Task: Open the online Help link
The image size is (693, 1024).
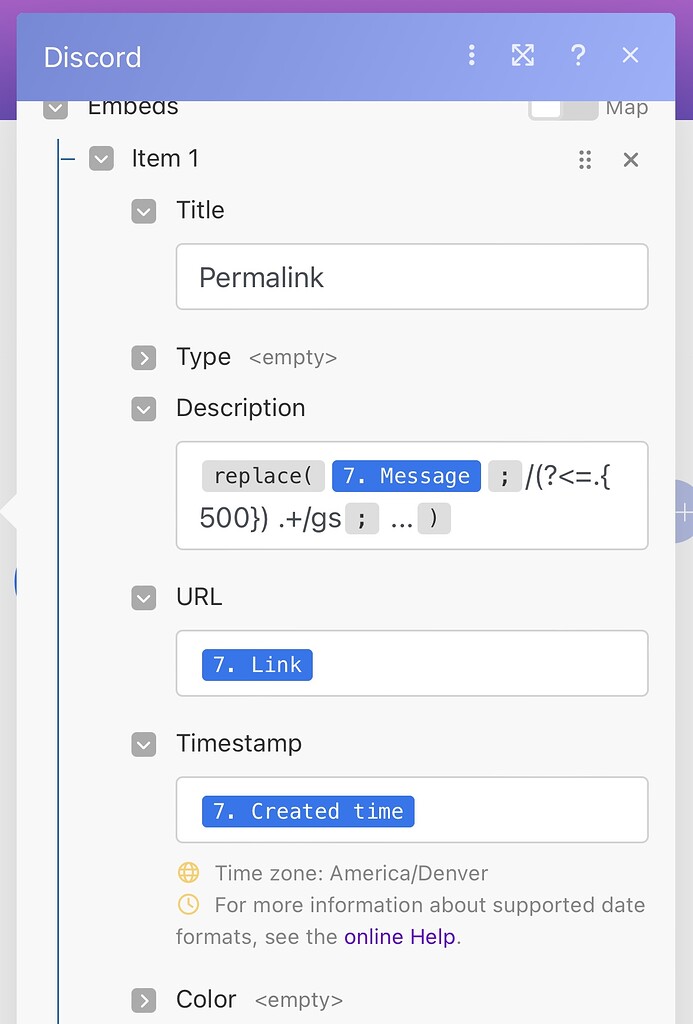Action: [399, 937]
